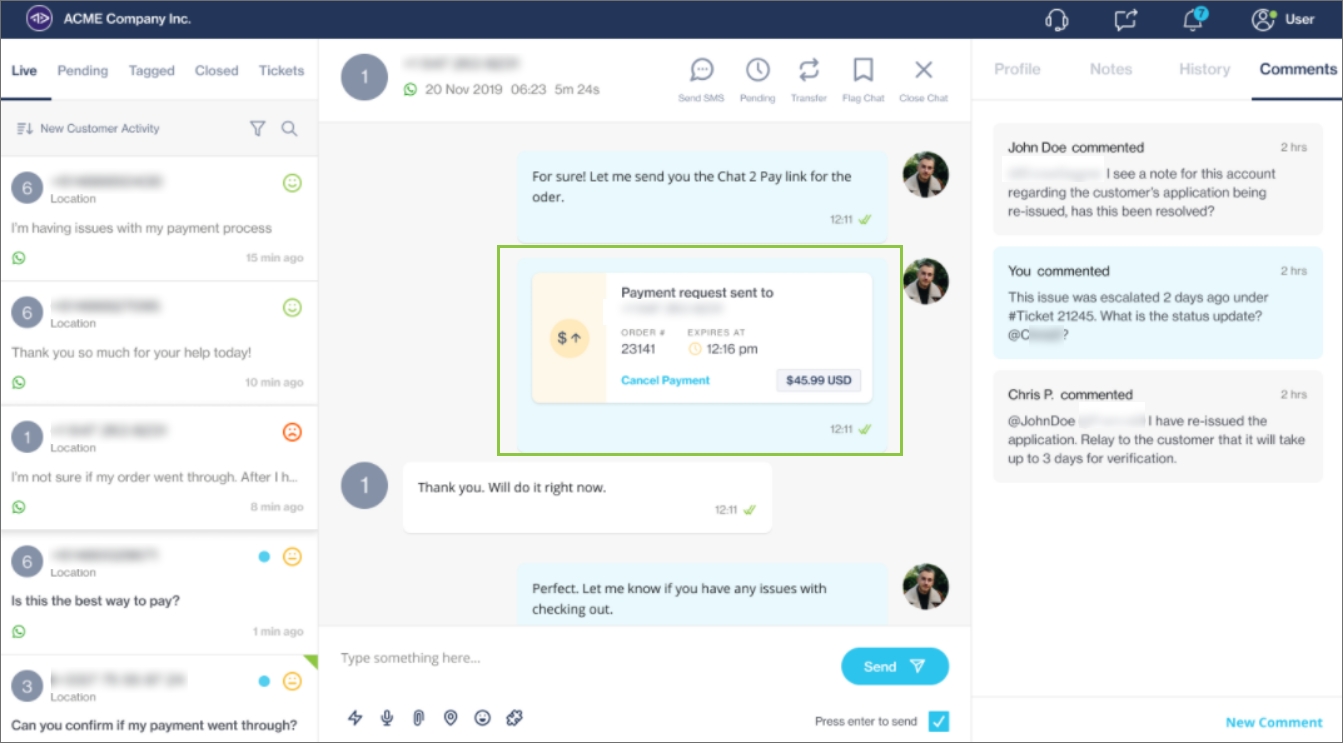Click the Transfer chat icon
Screen dimensions: 1343x743
809,71
